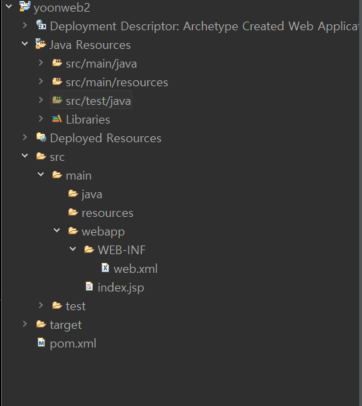Image resolution: width=362 pixels, height=406 pixels.
Task: Expand the src/main/resources source folder
Action: (41, 81)
